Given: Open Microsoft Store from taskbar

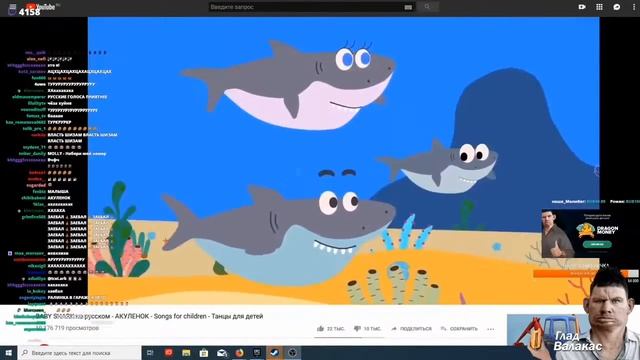Looking at the screenshot, I should click(x=204, y=353).
